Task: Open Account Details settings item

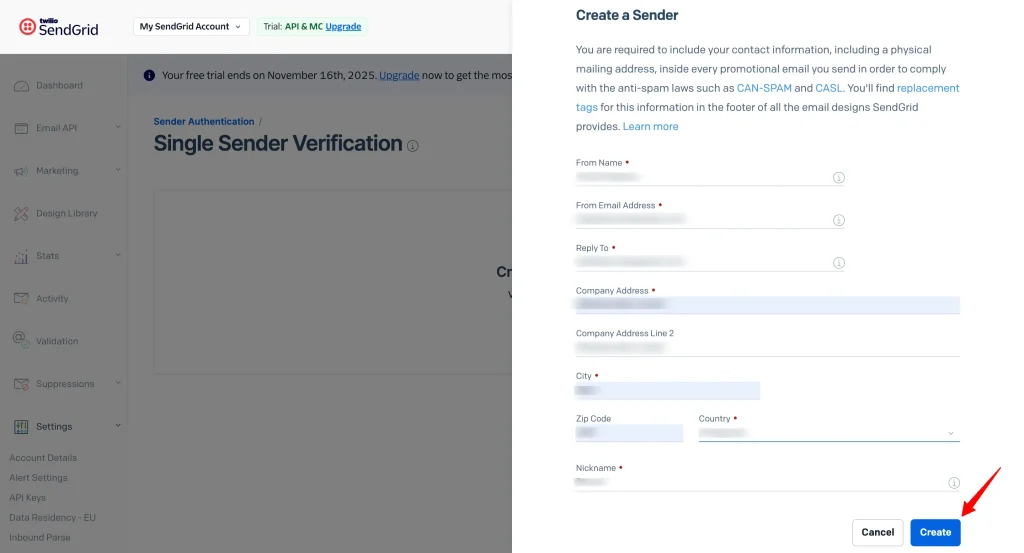Action: 43,458
